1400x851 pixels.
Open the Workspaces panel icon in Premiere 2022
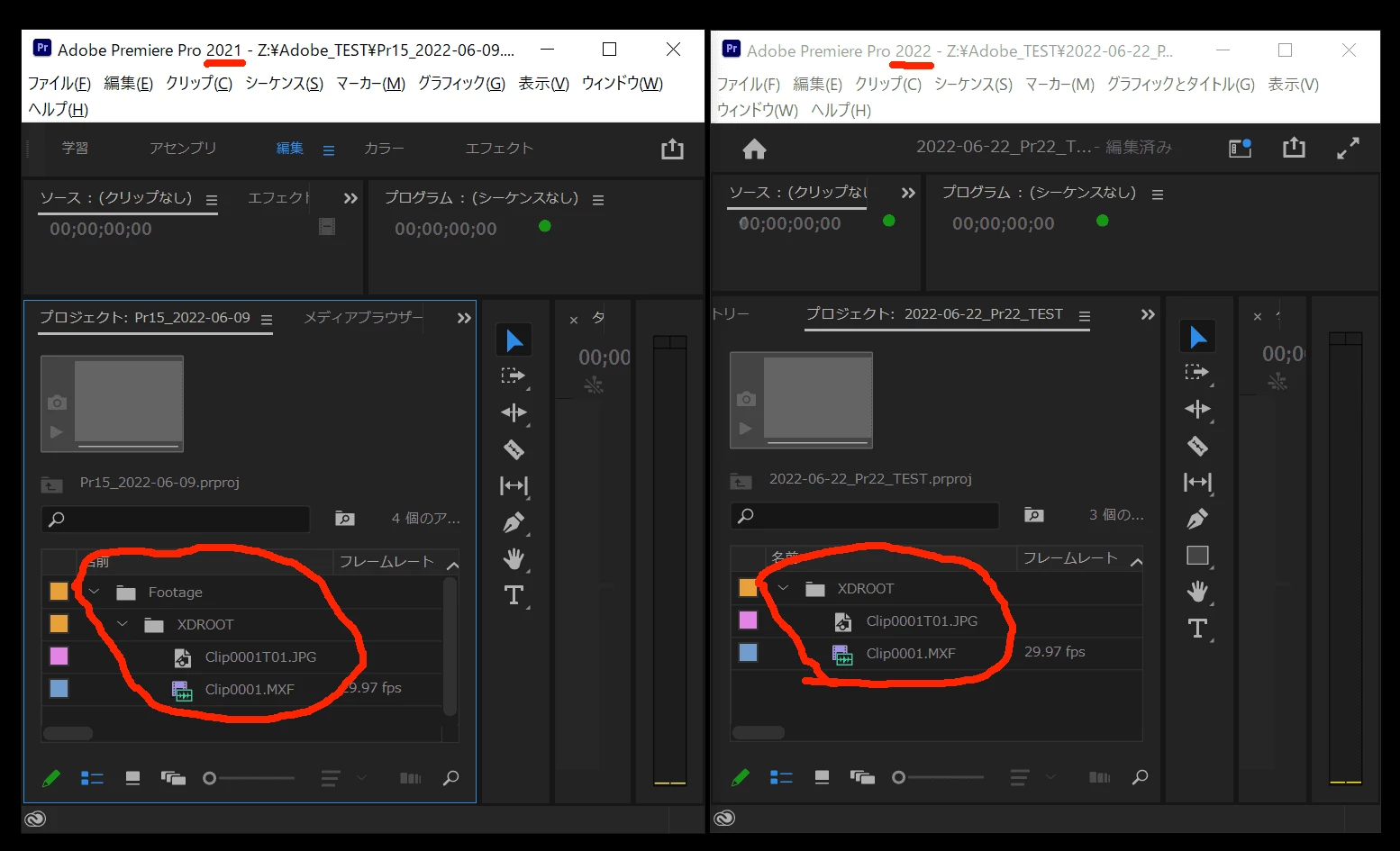tap(1241, 148)
